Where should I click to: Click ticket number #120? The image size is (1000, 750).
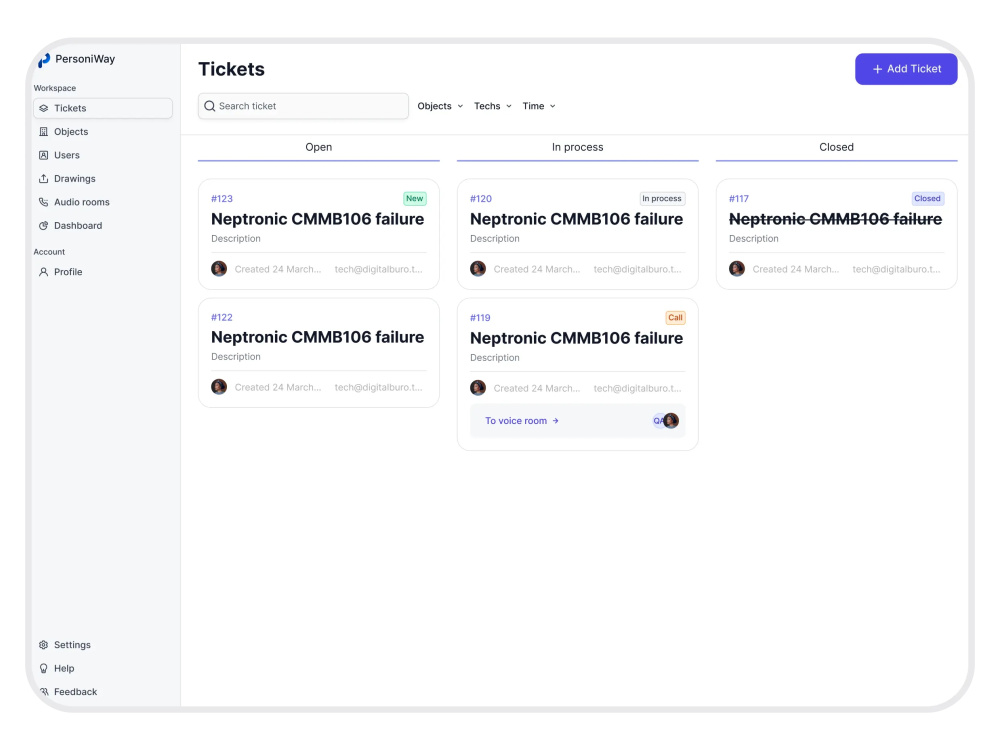(x=481, y=199)
